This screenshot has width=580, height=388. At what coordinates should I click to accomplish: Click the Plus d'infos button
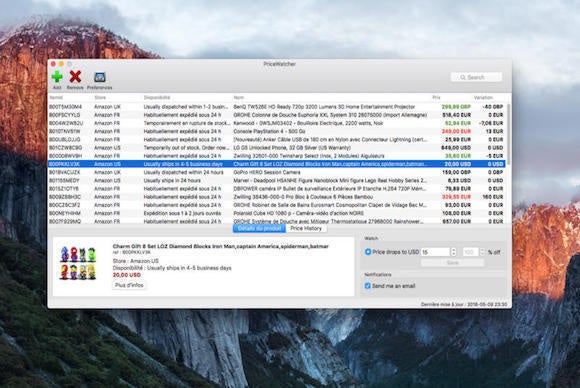129,285
